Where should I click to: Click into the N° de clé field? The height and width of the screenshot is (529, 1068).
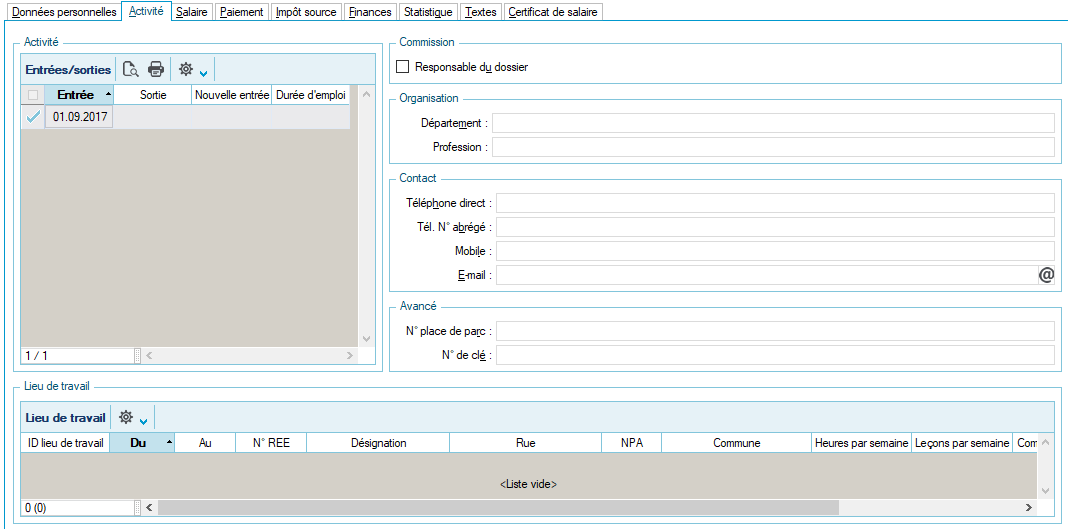776,355
